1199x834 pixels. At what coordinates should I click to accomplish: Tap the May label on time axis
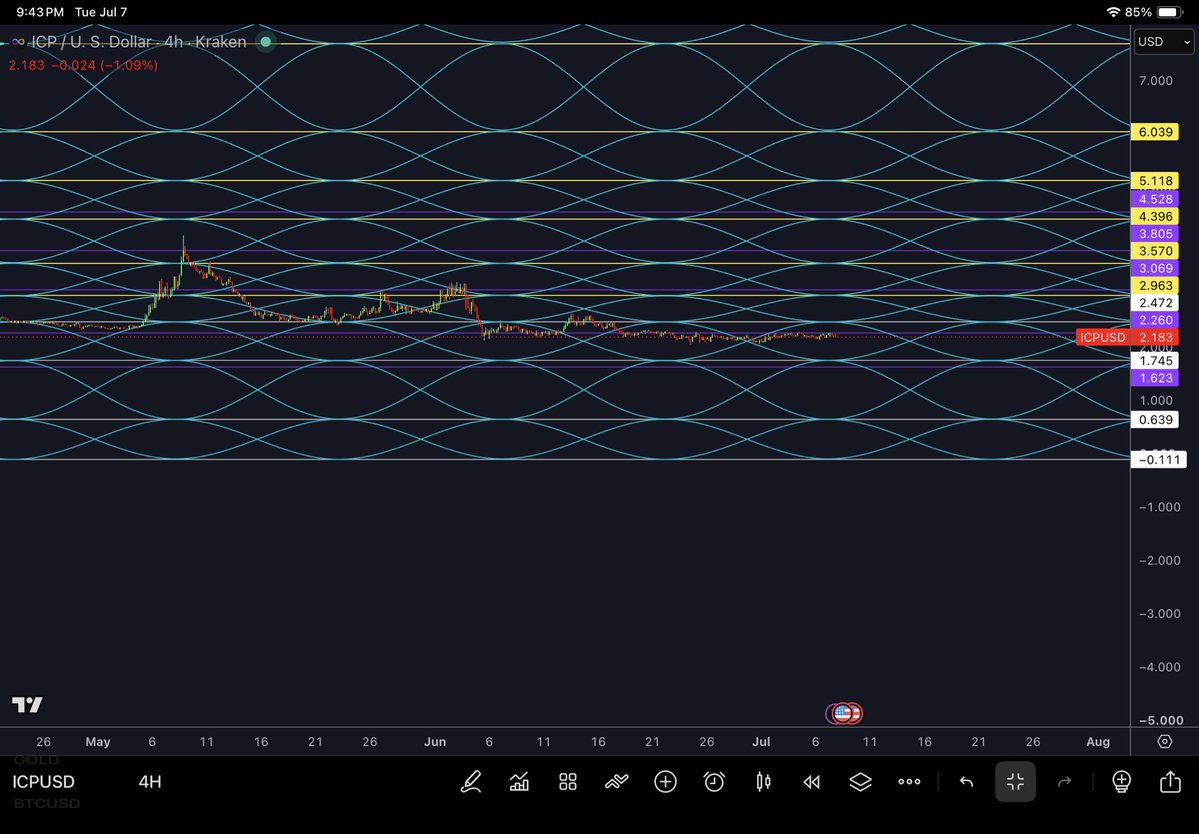click(x=98, y=742)
